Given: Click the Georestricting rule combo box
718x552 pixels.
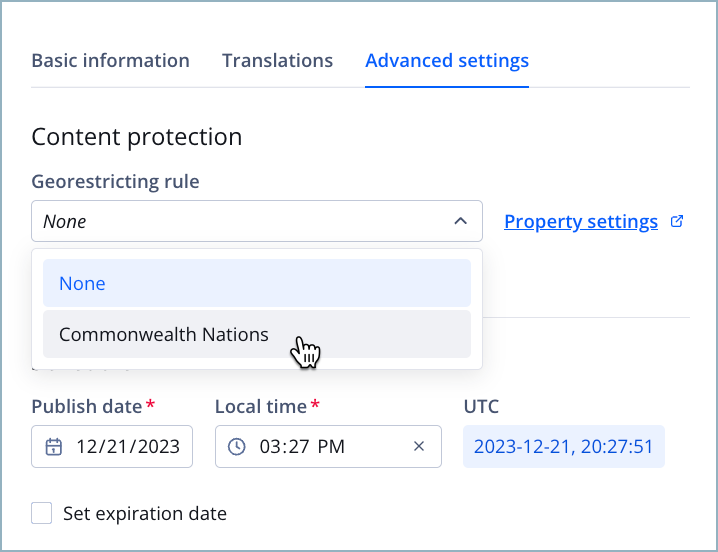Looking at the screenshot, I should pos(240,221).
